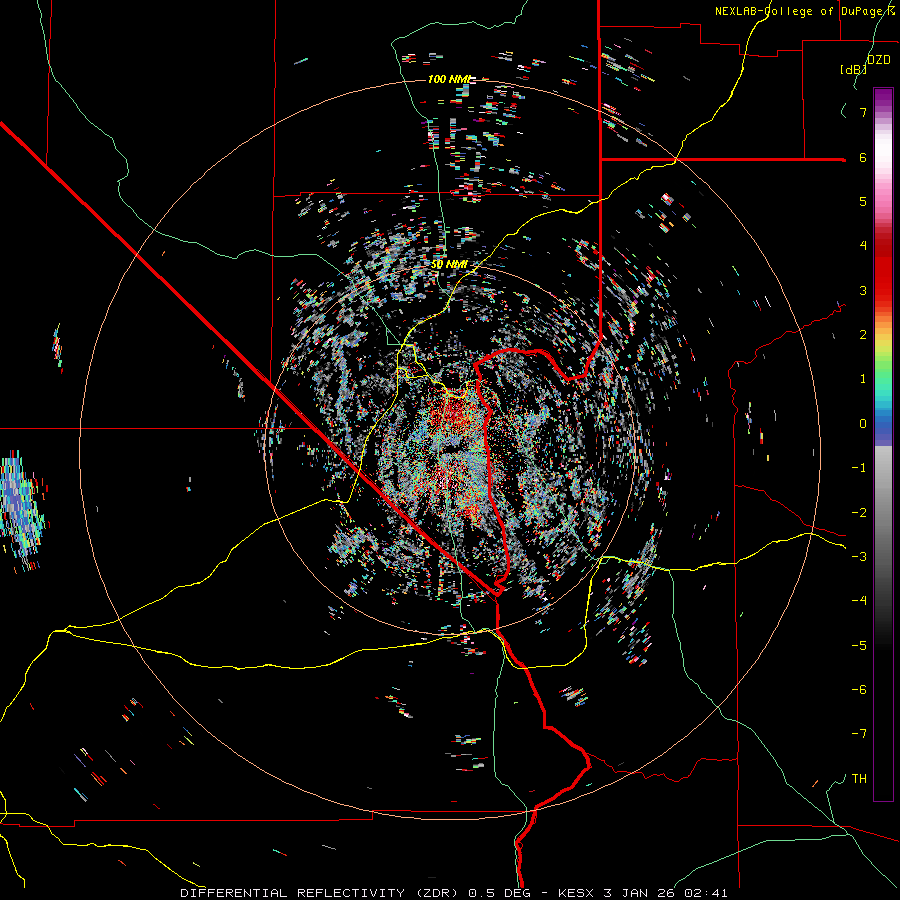Click the "-5" tick label on the scale

point(859,646)
